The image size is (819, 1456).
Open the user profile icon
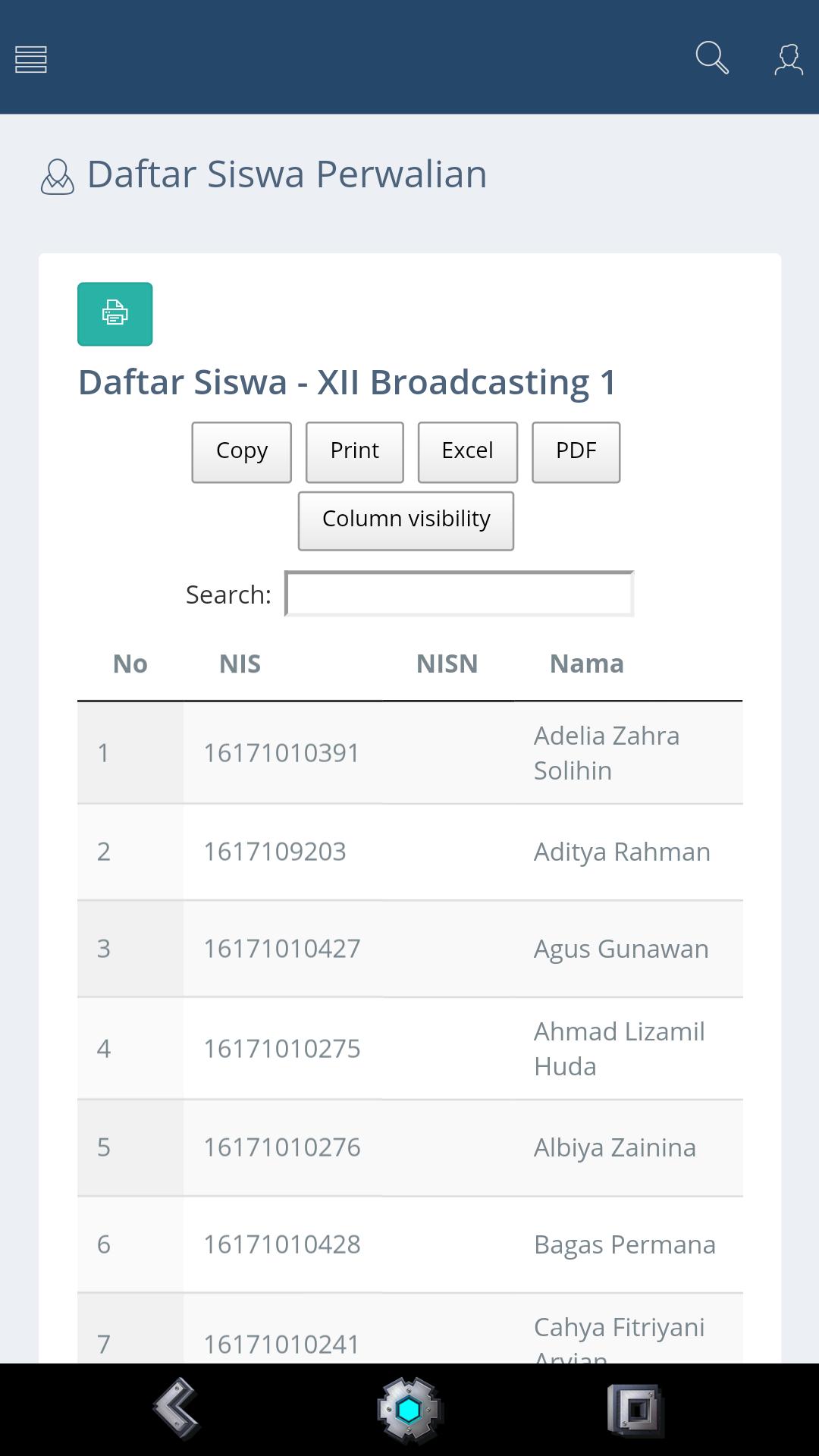pyautogui.click(x=788, y=59)
